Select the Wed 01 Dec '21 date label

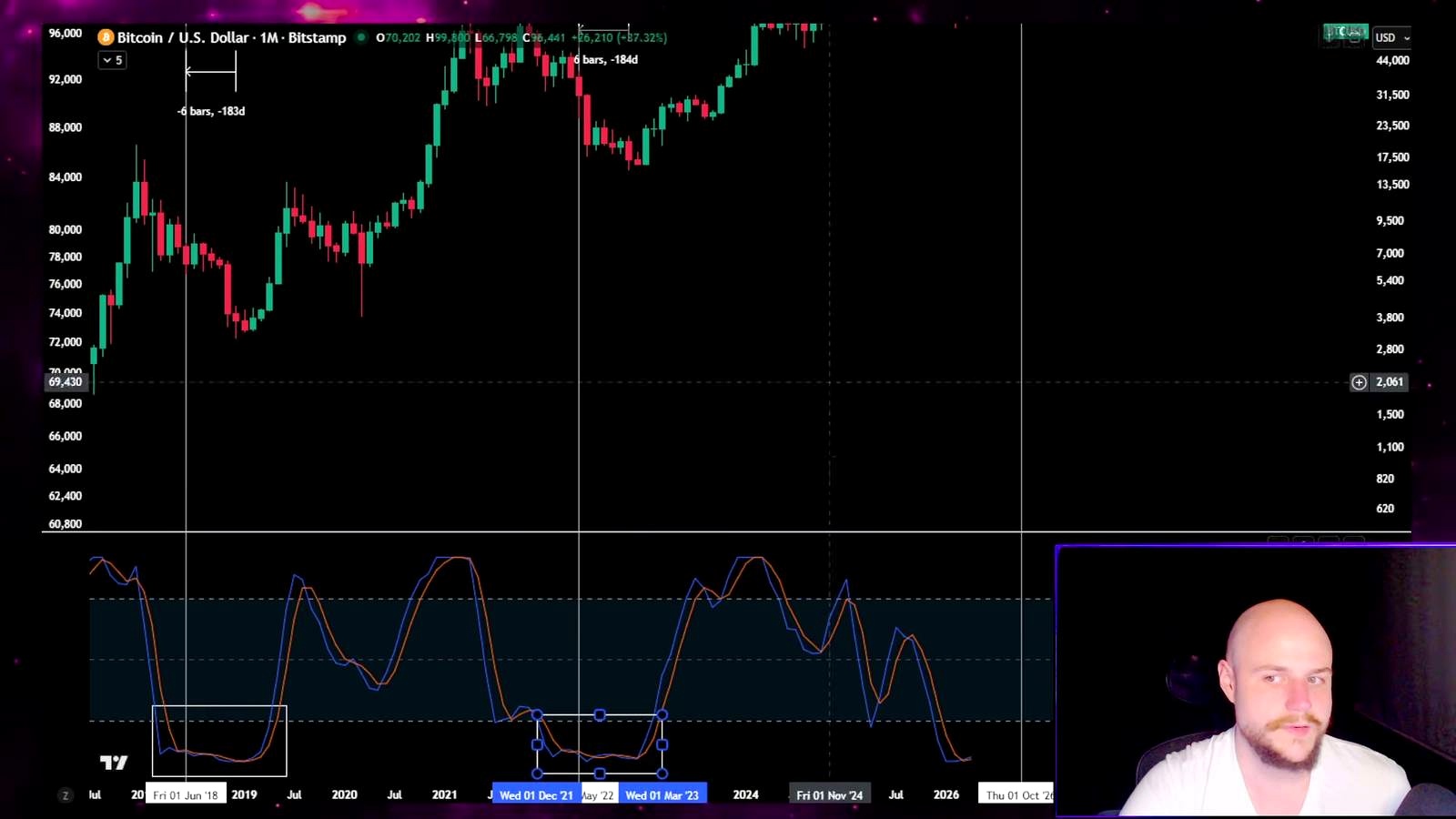click(536, 795)
